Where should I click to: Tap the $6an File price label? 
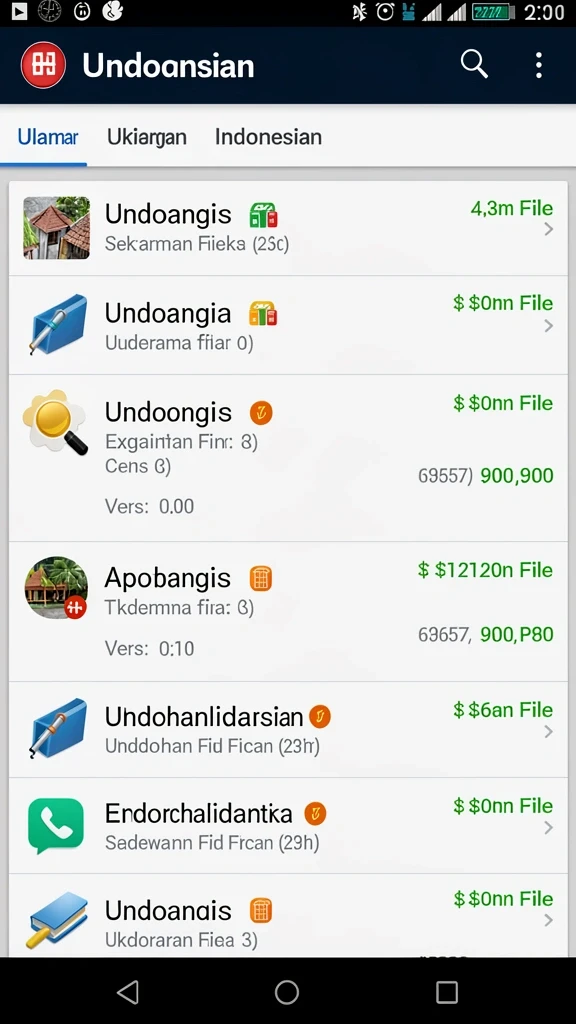pos(503,710)
